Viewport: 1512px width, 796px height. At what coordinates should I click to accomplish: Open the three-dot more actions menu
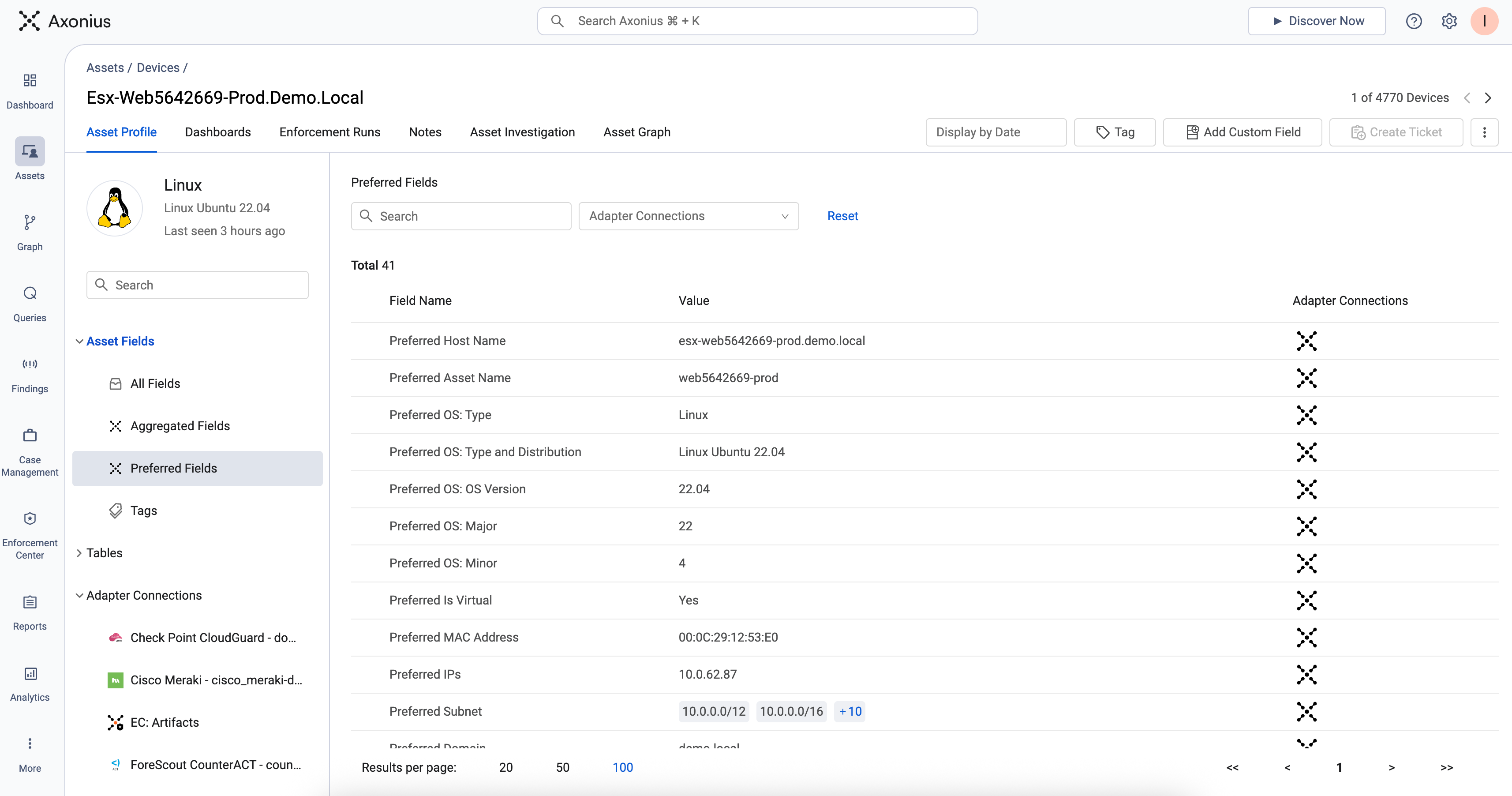click(x=1484, y=132)
